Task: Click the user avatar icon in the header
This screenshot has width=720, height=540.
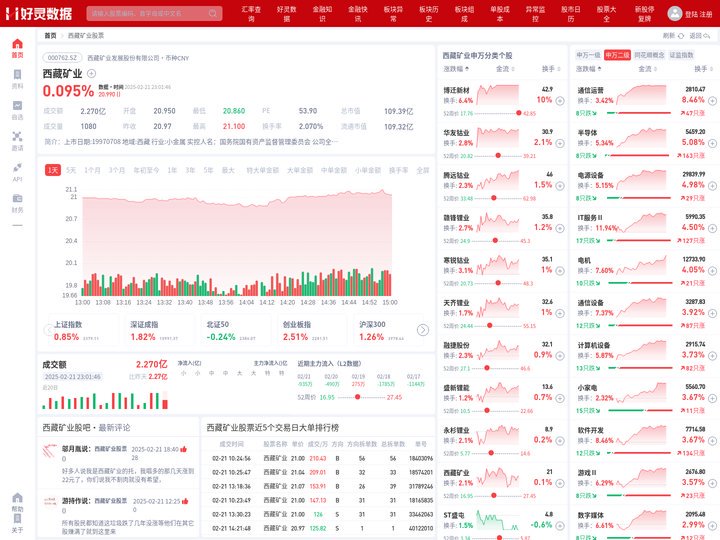Action: point(675,13)
